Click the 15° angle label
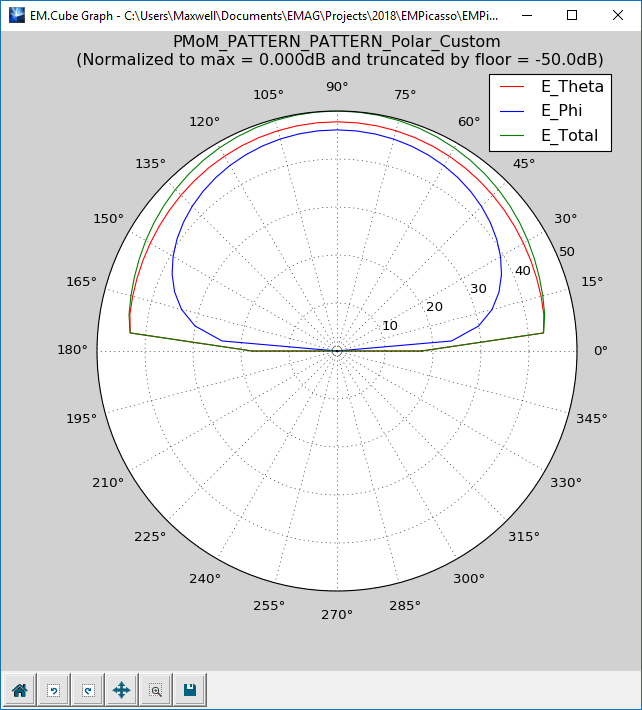This screenshot has width=642, height=710. tap(592, 282)
